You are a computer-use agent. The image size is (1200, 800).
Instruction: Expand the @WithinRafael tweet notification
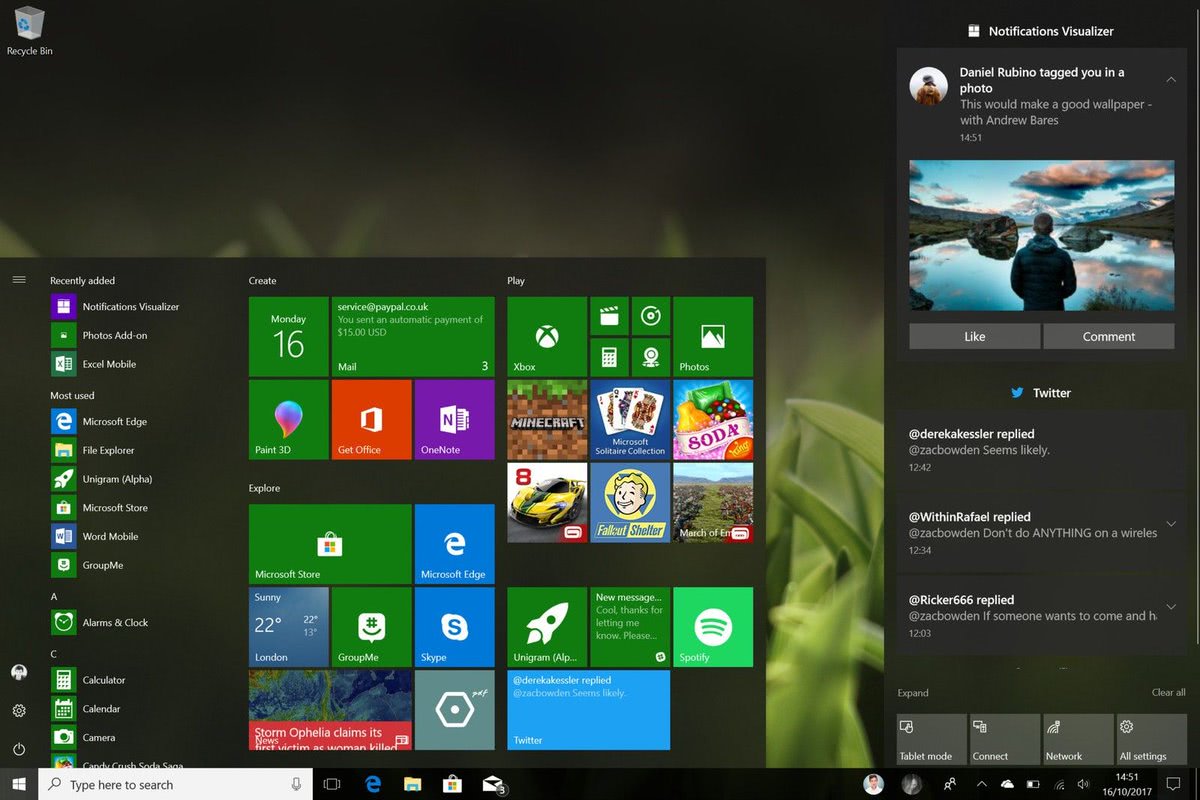[1170, 524]
